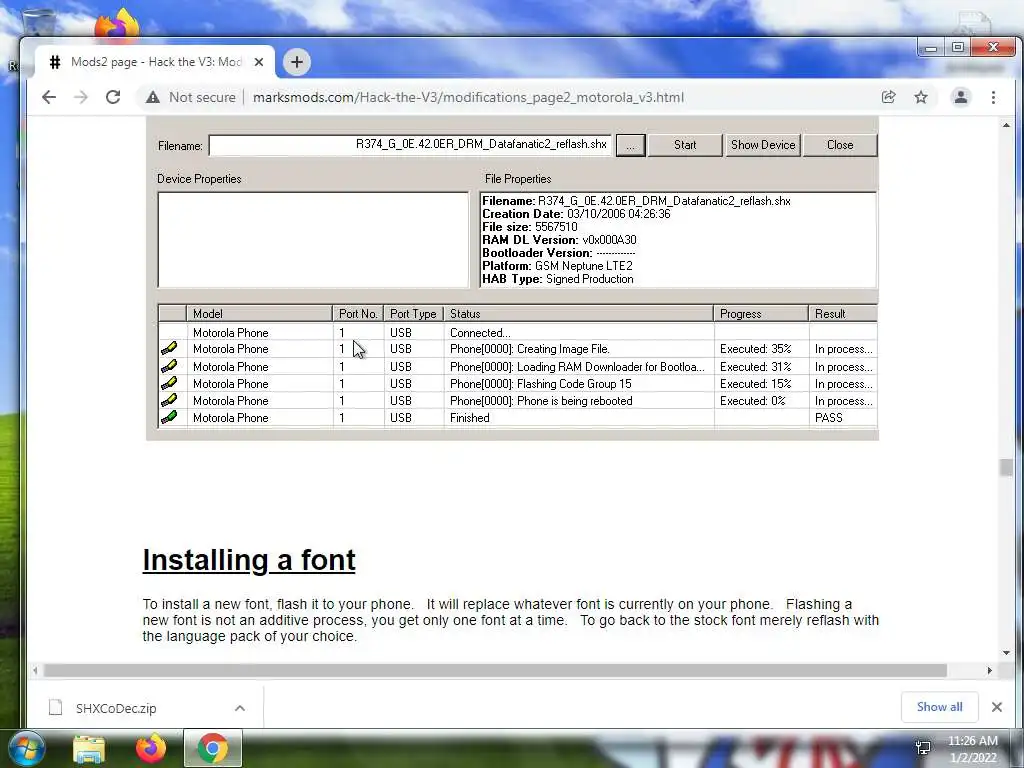Click the green flash icon beside Finished
Screen dimensions: 1024x768
pos(169,417)
